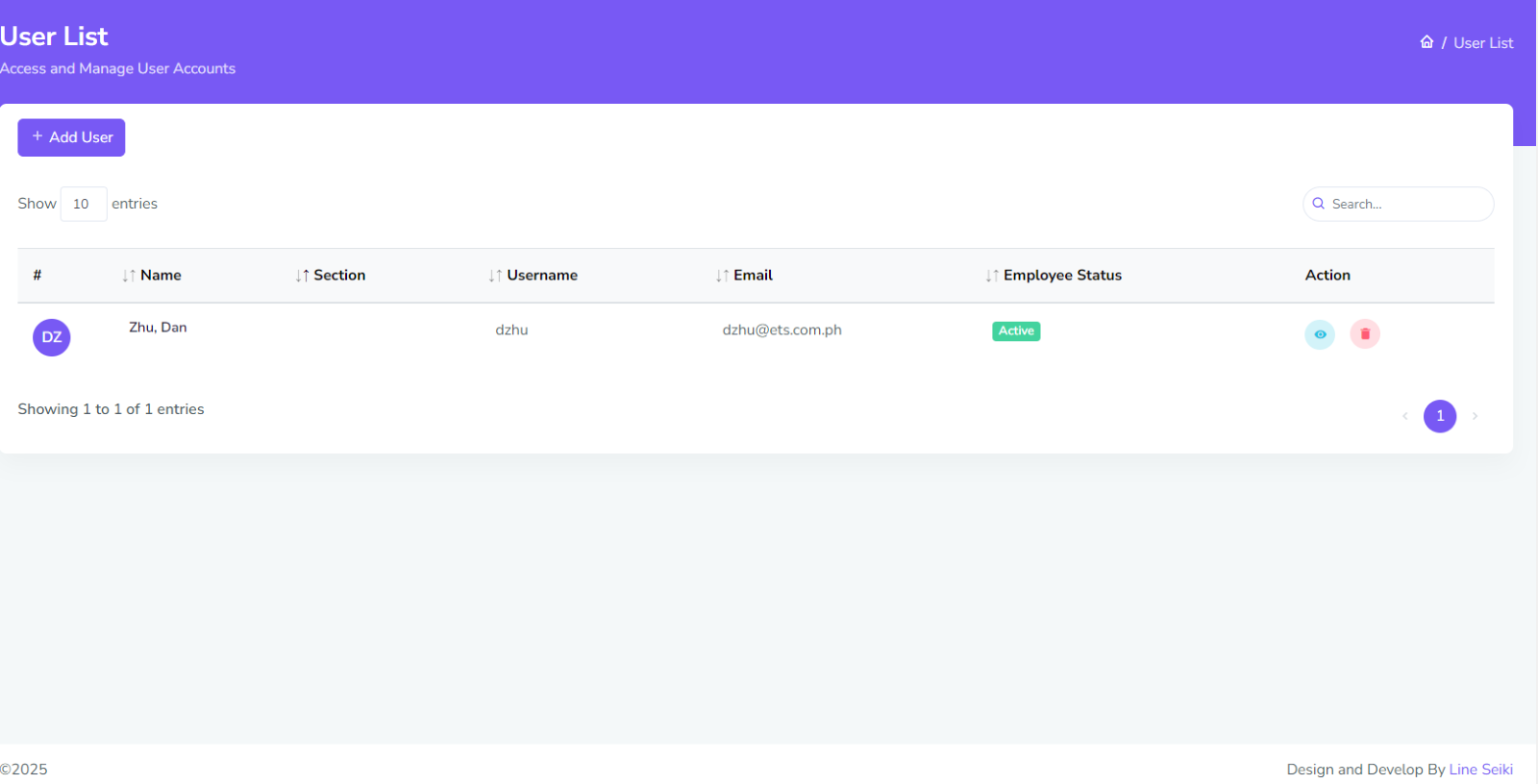
Task: Open the Line Seiki footer link
Action: (1481, 770)
